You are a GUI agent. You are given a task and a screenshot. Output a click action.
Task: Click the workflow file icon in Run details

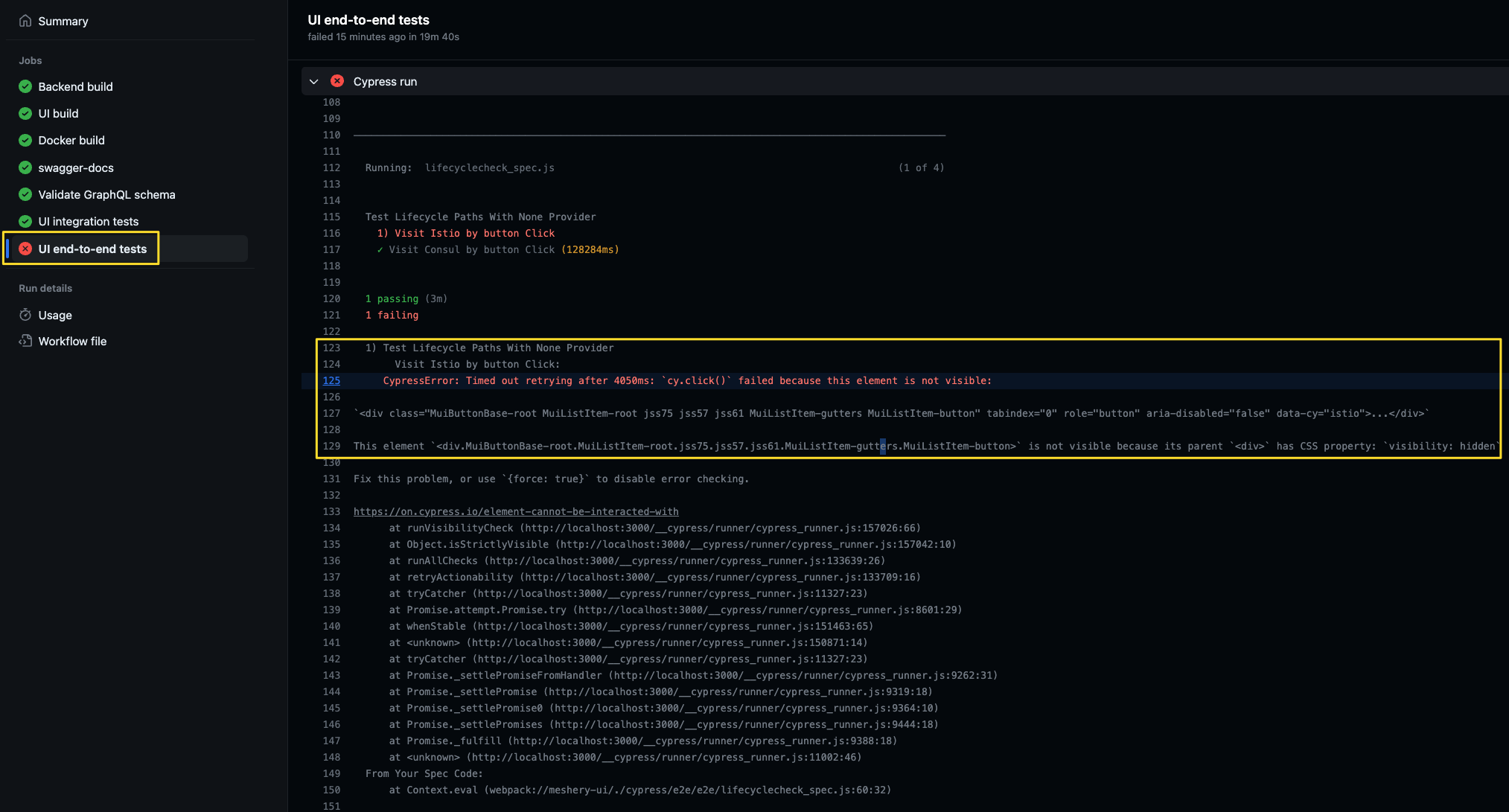click(25, 341)
